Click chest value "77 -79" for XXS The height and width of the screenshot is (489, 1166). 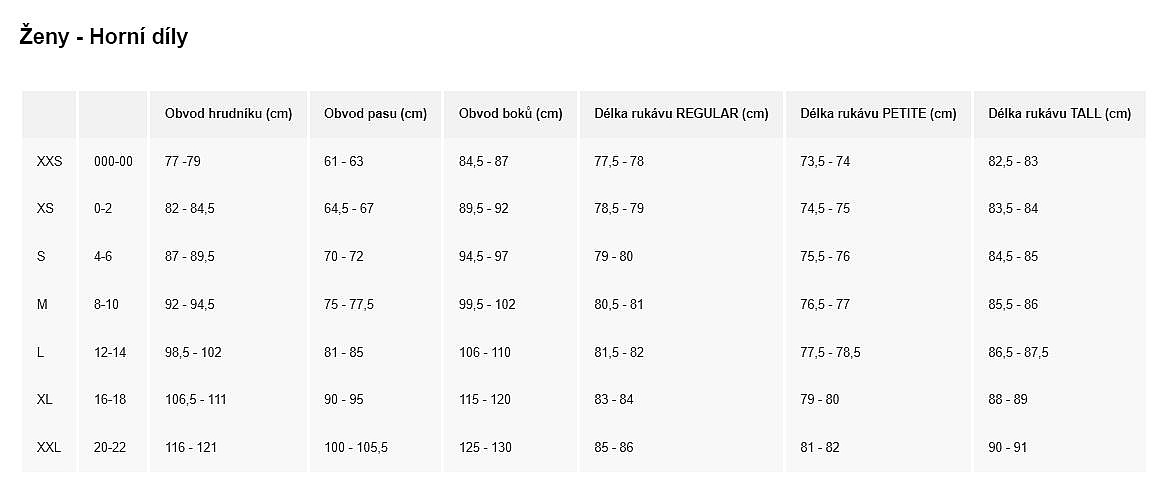(183, 161)
